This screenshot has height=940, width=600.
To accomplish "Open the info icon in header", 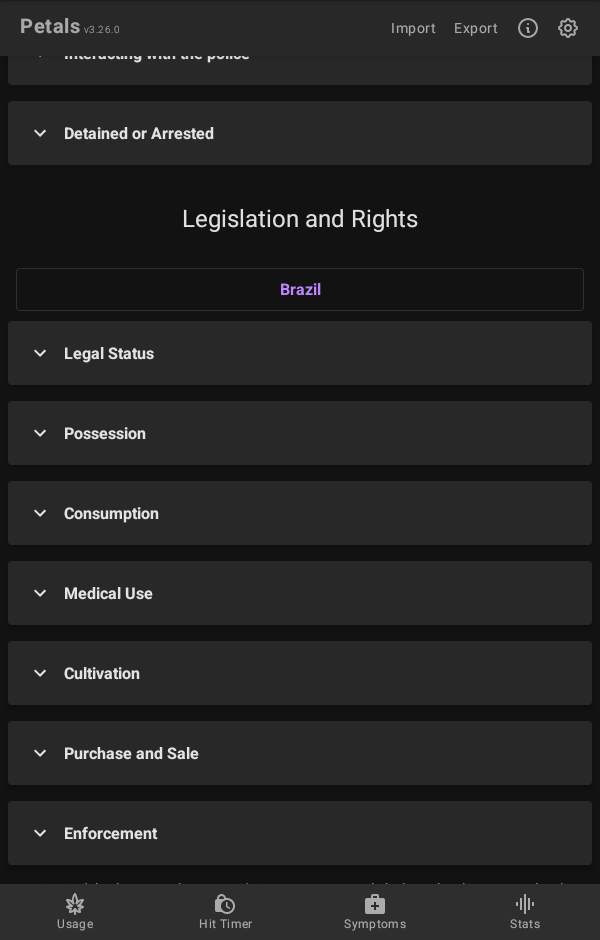I will (x=528, y=28).
